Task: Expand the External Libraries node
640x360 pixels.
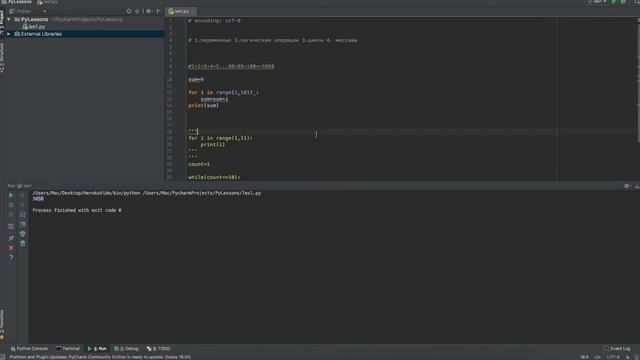Action: click(9, 34)
